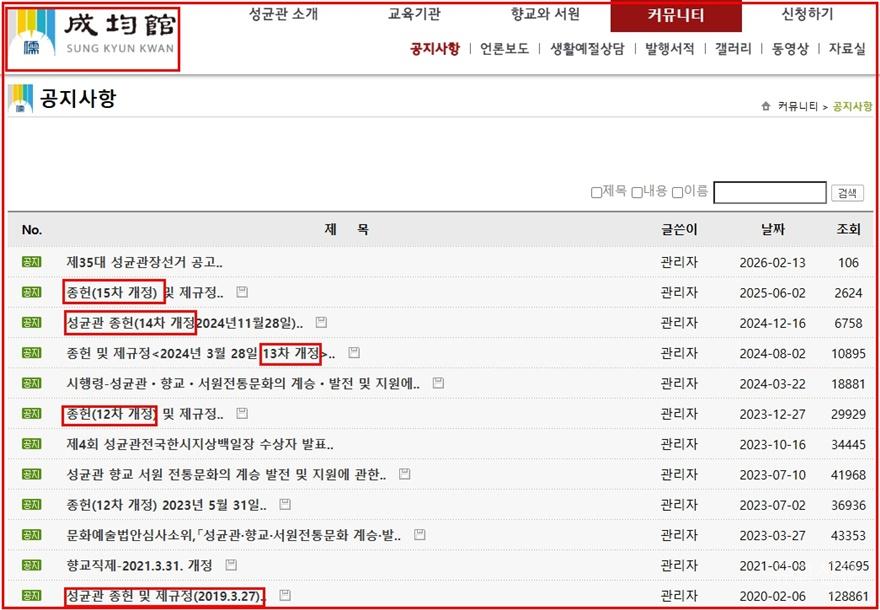
Task: Click attachment icon on 향교직제 row
Action: 231,565
